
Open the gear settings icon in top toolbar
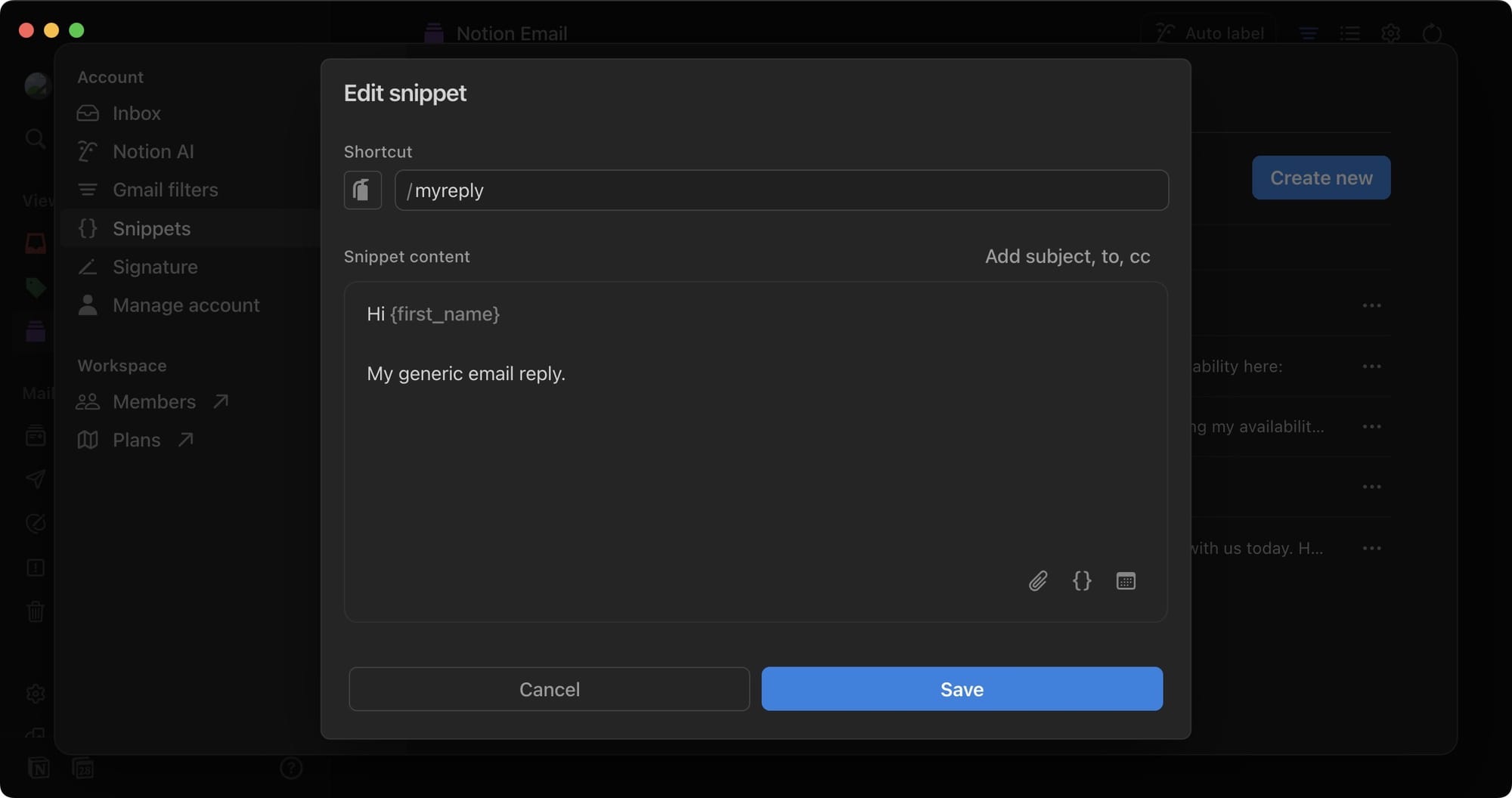(1390, 33)
